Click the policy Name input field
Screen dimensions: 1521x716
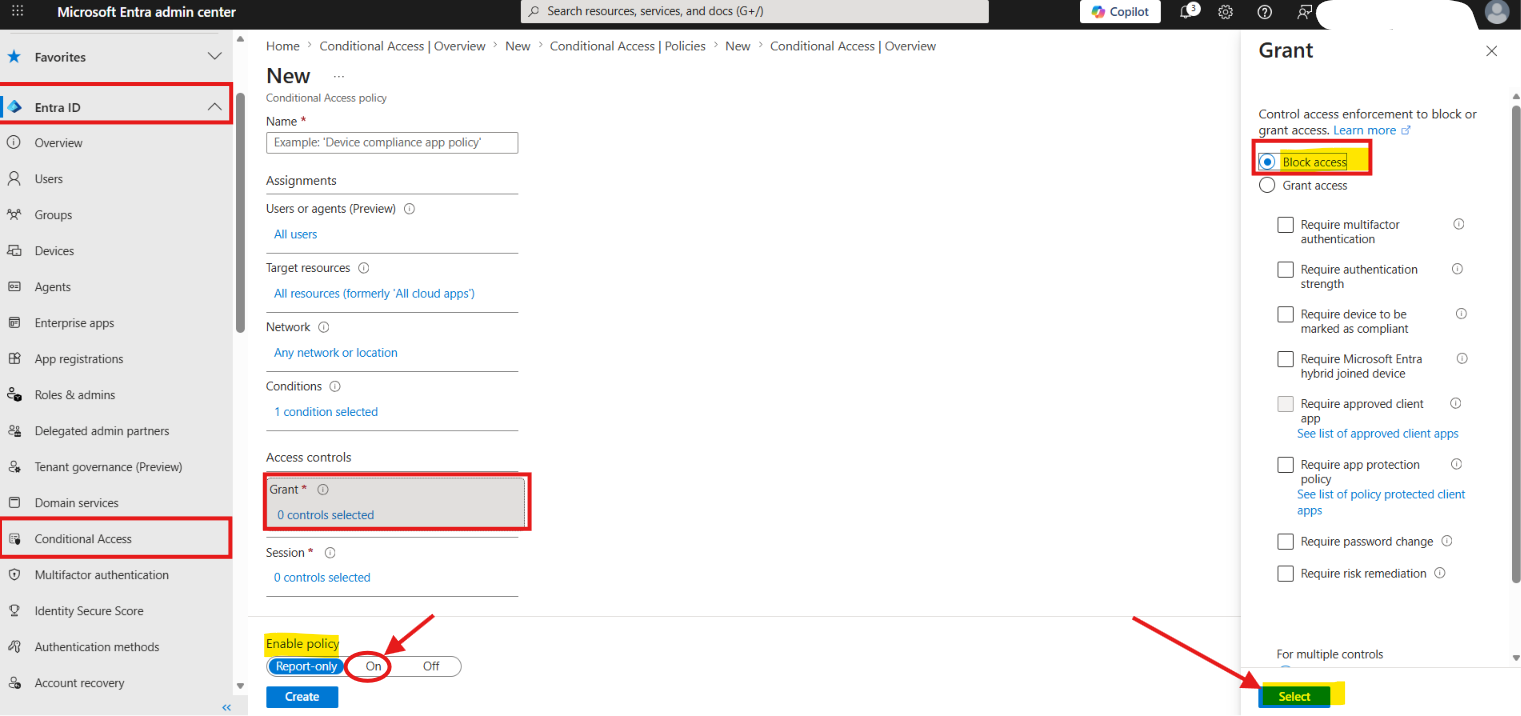tap(392, 142)
